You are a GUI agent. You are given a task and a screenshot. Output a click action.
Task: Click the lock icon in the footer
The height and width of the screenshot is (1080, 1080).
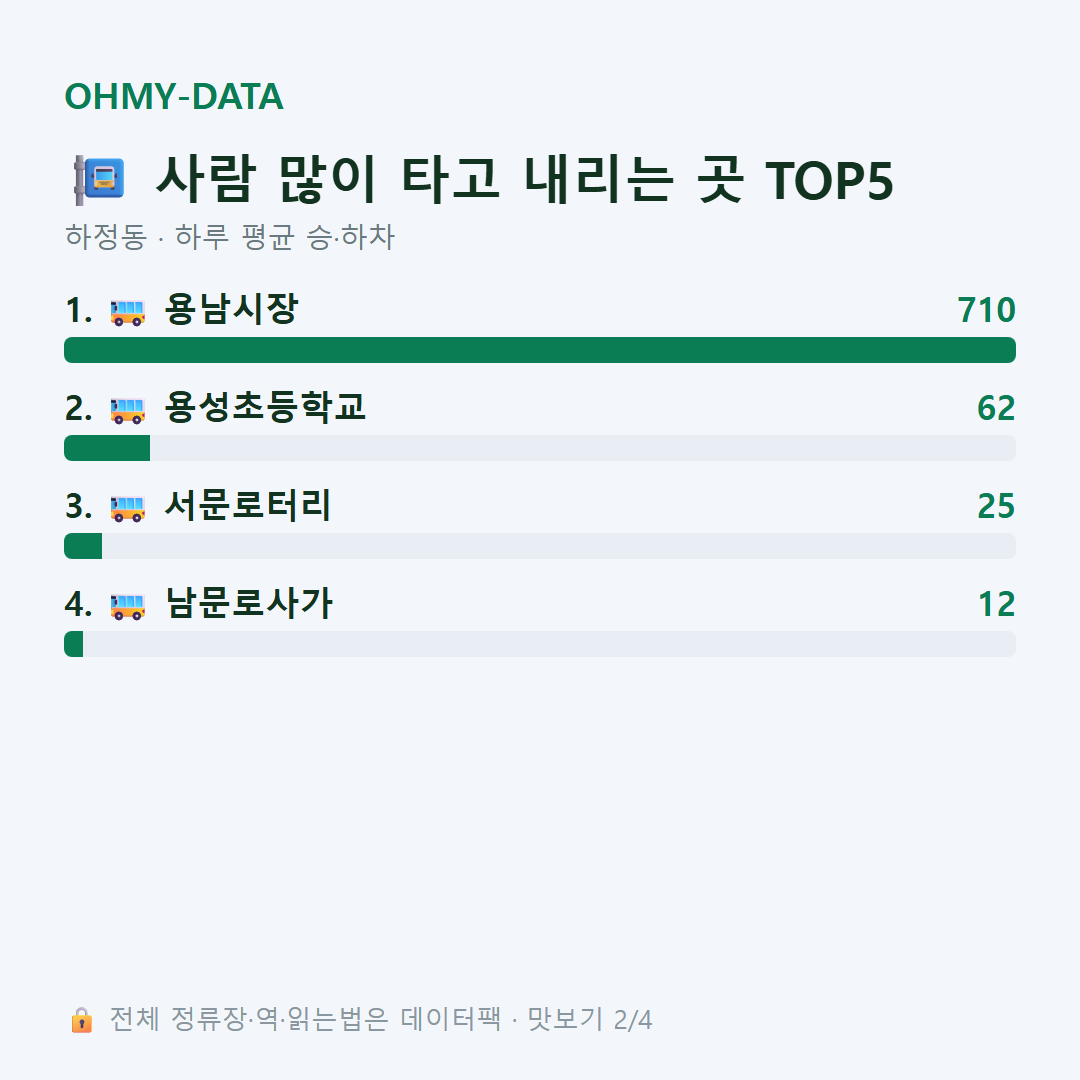pyautogui.click(x=82, y=1020)
